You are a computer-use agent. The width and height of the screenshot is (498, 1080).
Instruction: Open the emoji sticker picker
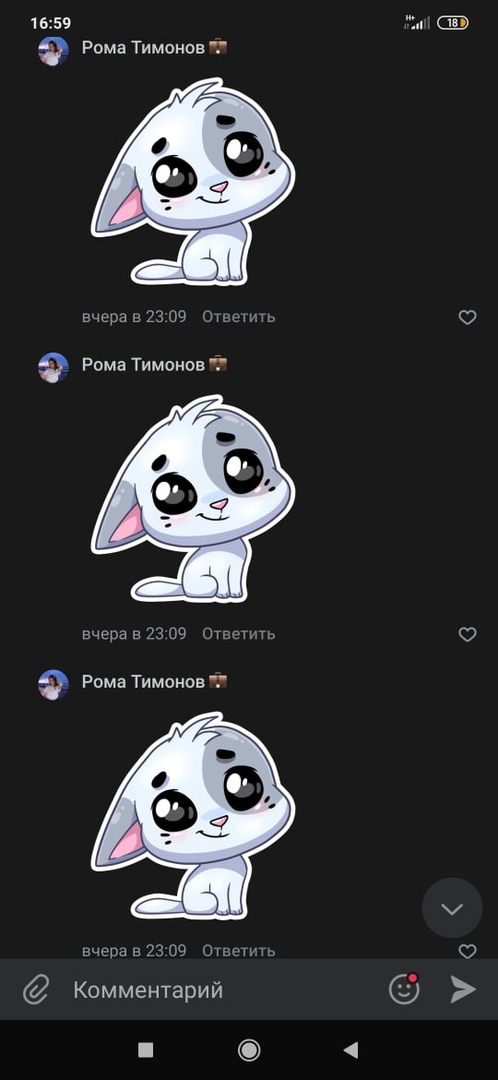[x=404, y=989]
